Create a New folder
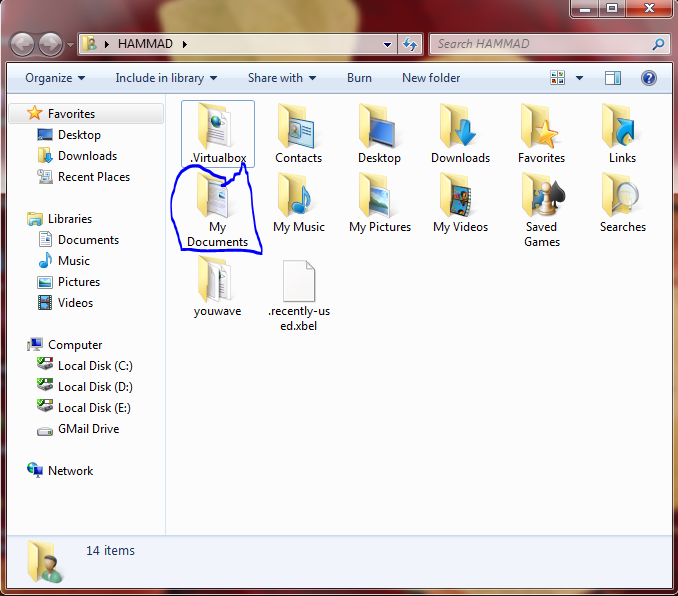The height and width of the screenshot is (596, 678). pyautogui.click(x=431, y=78)
